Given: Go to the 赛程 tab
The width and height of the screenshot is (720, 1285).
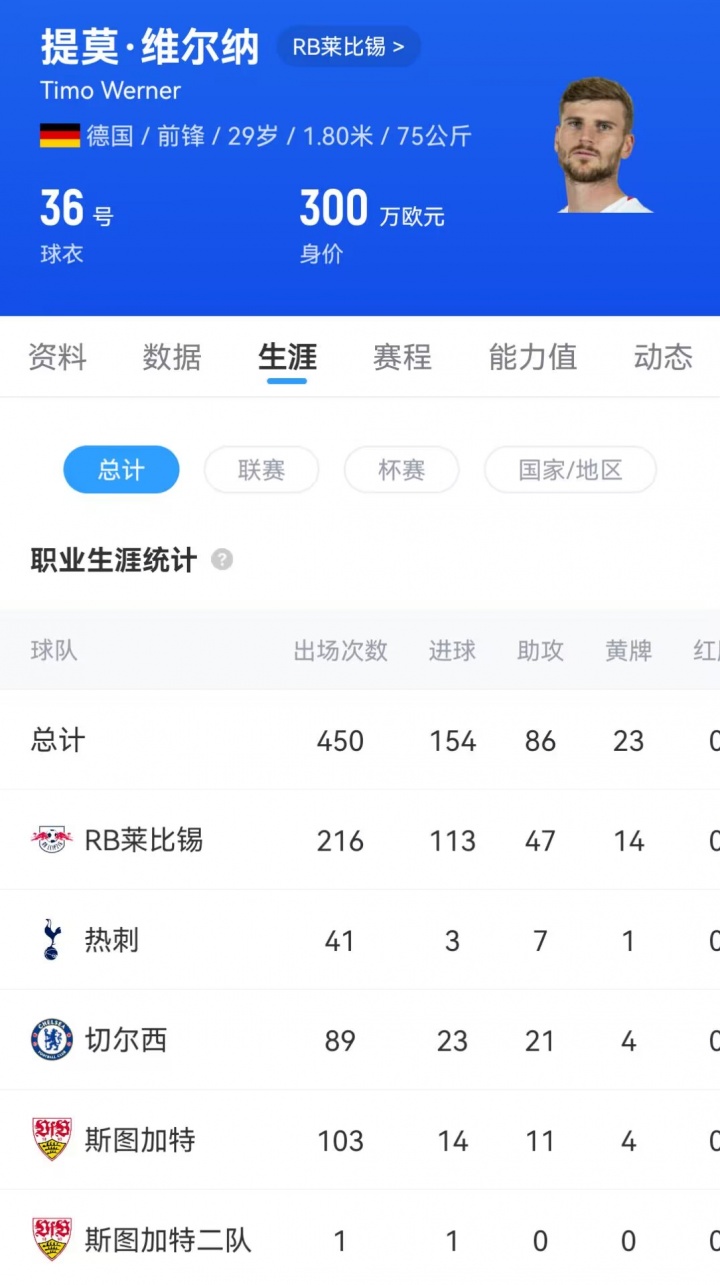Looking at the screenshot, I should pos(402,357).
